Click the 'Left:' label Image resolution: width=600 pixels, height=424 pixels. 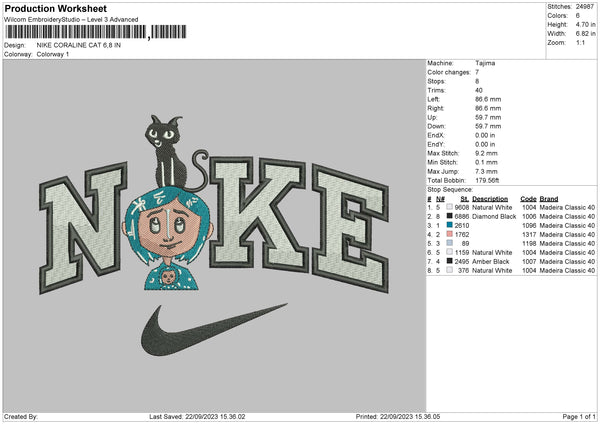pos(434,99)
